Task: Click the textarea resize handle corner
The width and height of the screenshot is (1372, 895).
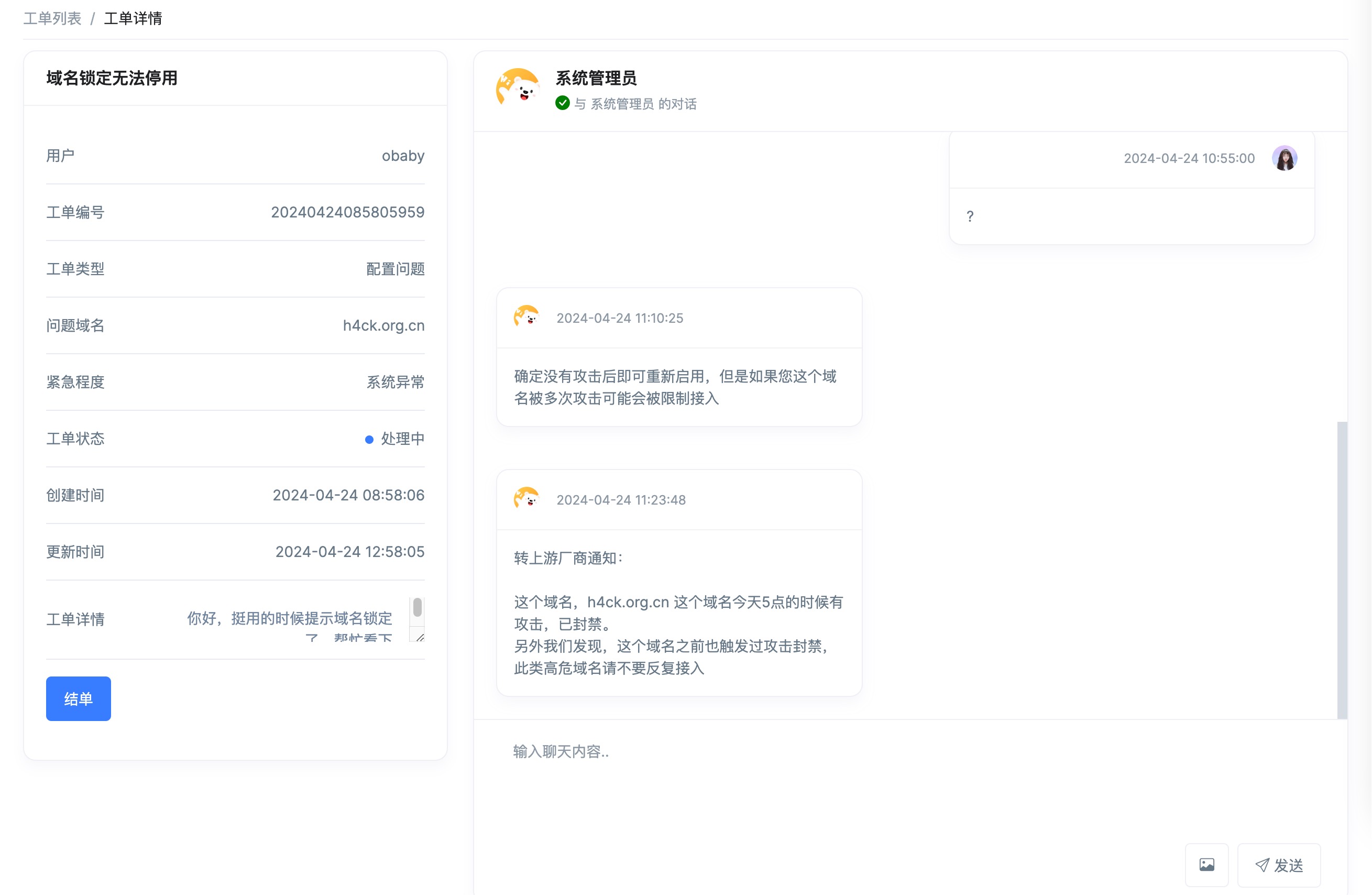Action: pos(420,637)
